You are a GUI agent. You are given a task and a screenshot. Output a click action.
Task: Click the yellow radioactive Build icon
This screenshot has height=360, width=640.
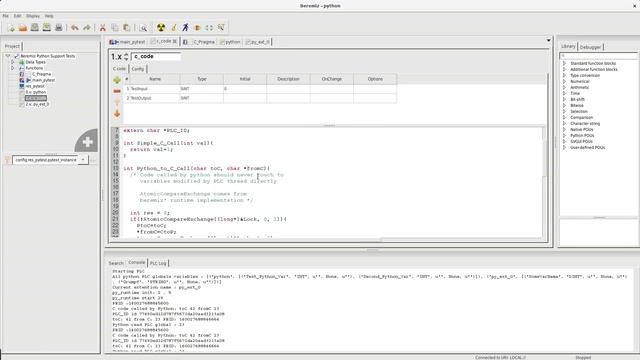[x=161, y=28]
